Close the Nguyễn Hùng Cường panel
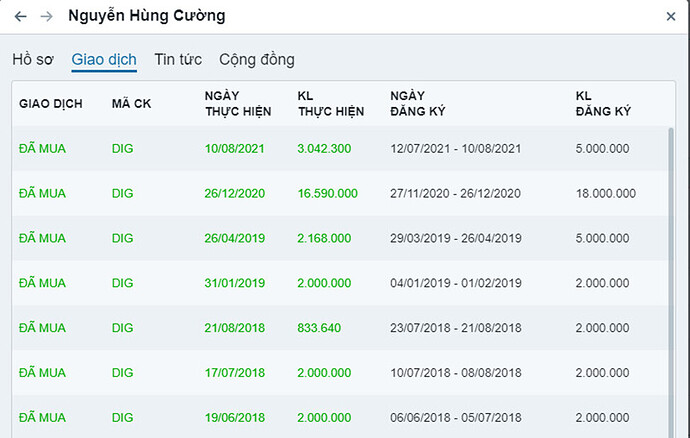 pyautogui.click(x=671, y=17)
